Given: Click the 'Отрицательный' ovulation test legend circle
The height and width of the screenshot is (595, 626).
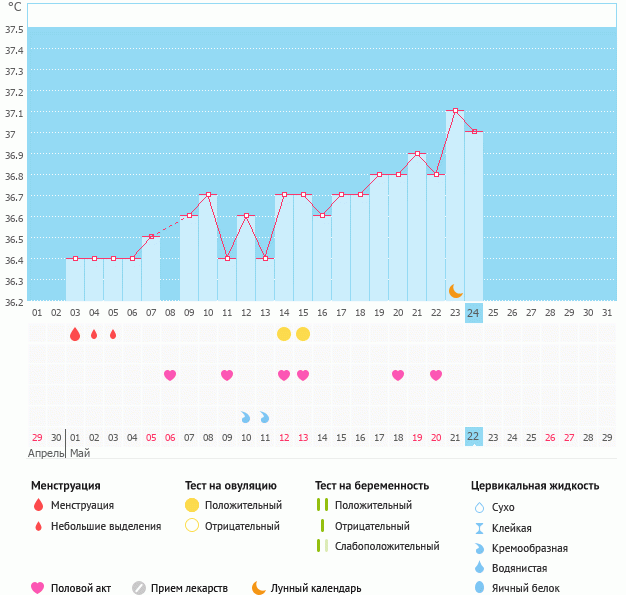Looking at the screenshot, I should coord(192,526).
